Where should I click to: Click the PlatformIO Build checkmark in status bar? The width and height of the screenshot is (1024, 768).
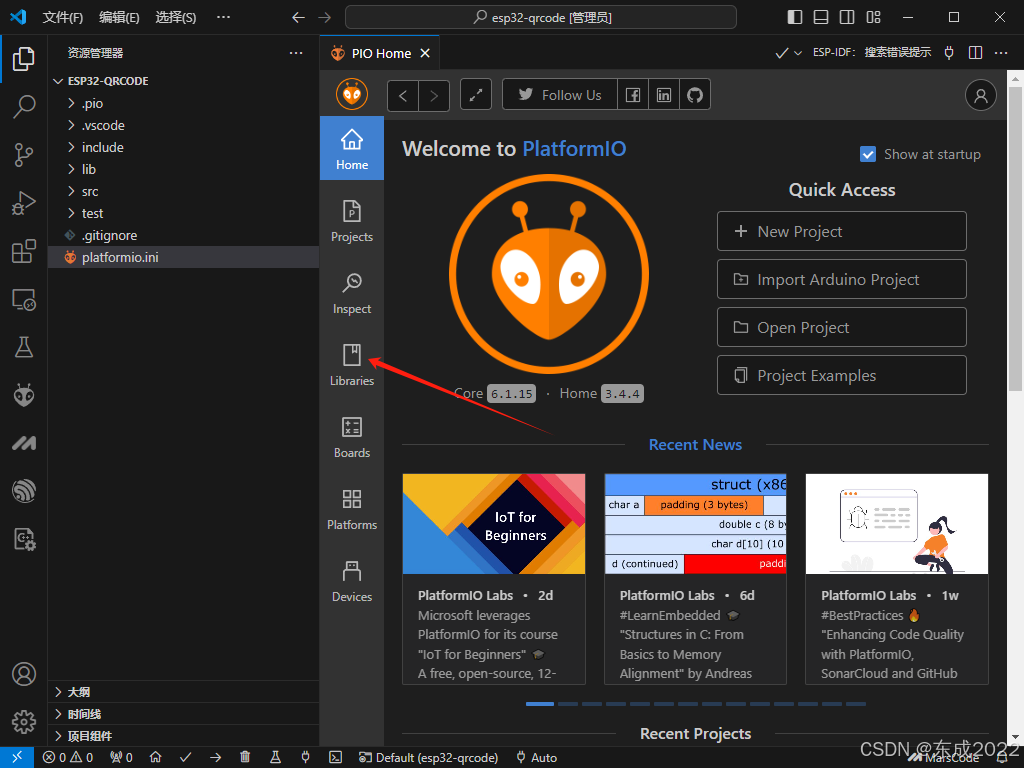coord(185,758)
